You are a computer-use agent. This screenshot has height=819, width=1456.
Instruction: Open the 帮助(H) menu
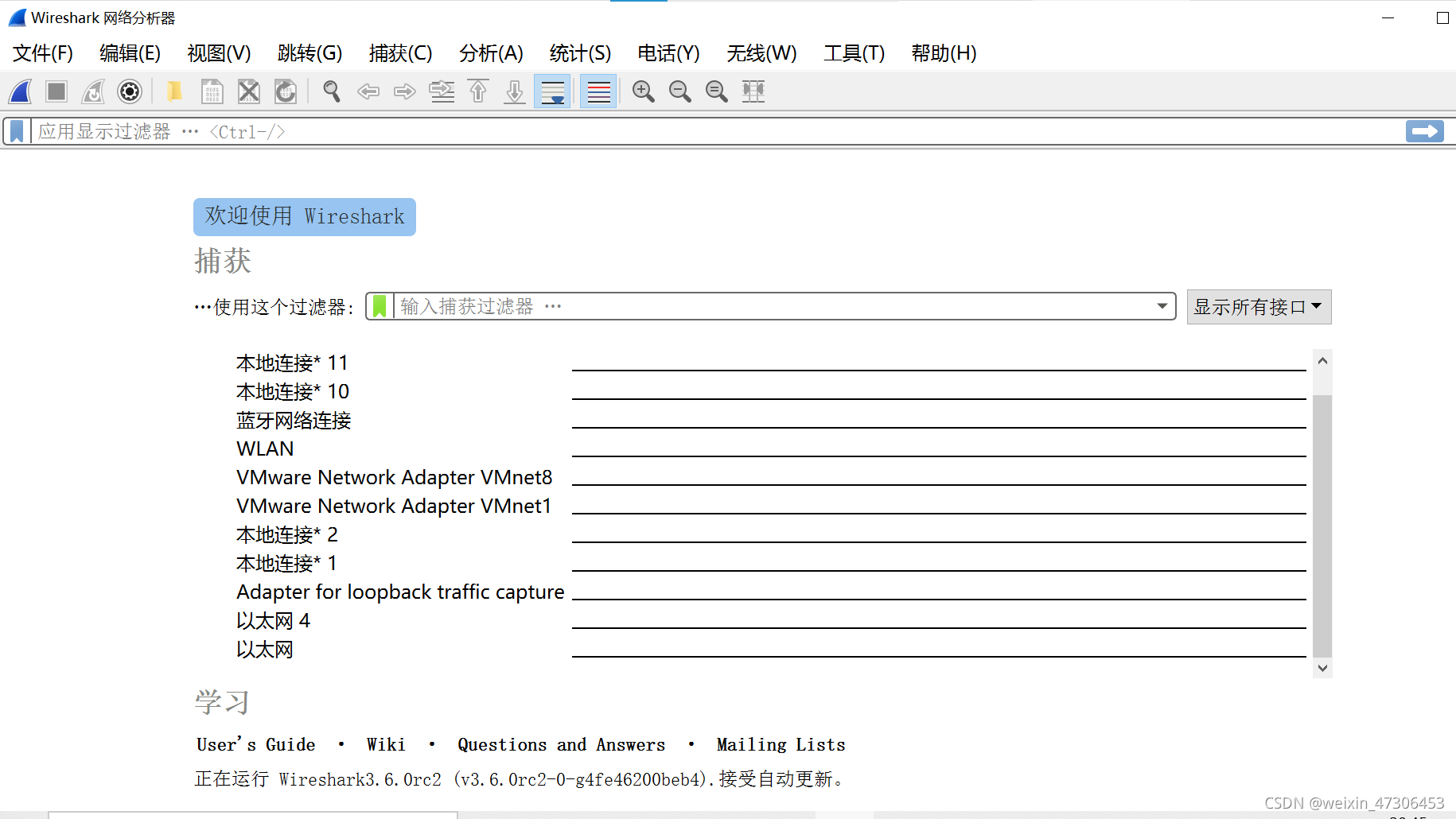tap(944, 53)
